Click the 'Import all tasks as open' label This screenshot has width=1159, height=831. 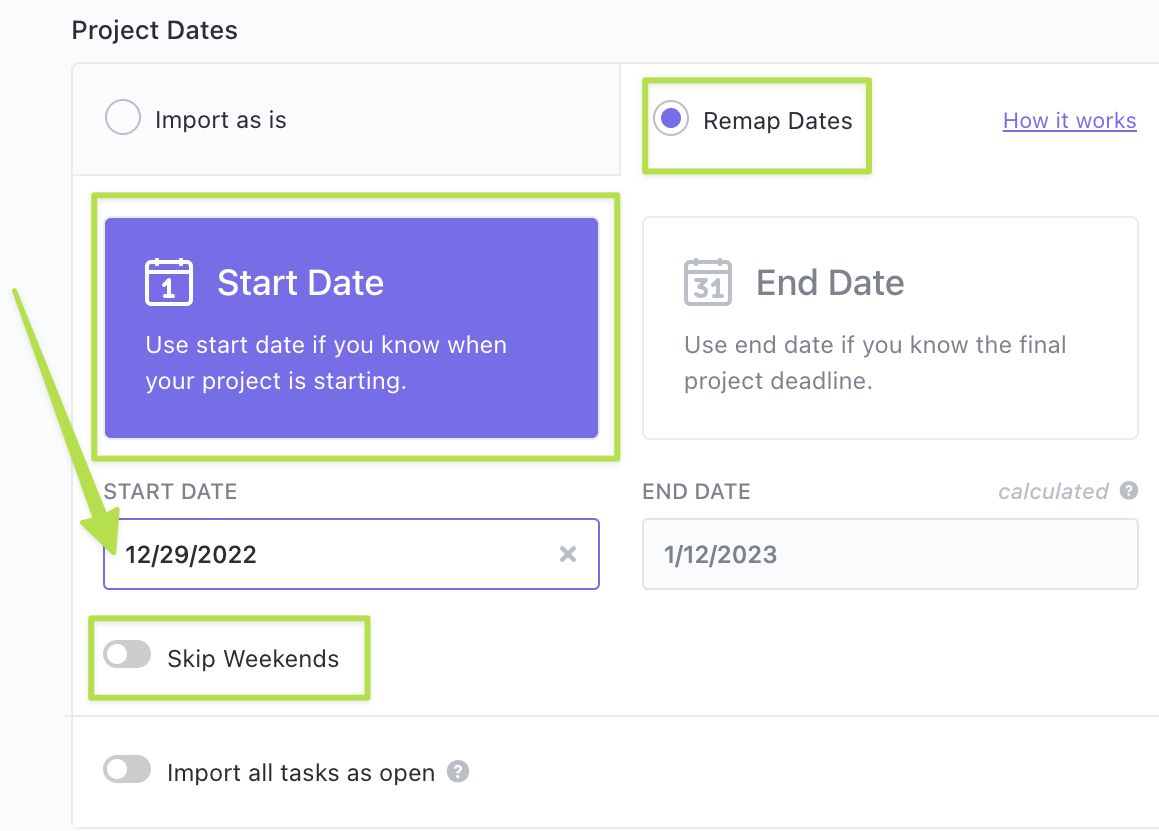[x=301, y=773]
